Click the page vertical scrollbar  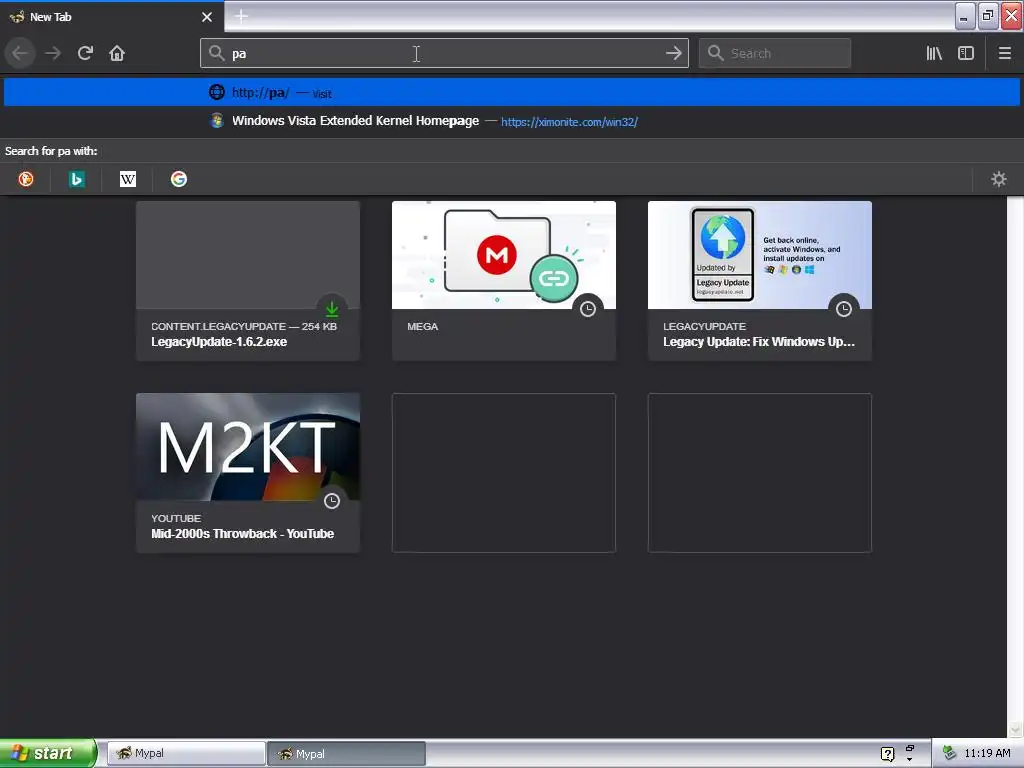point(1015,467)
